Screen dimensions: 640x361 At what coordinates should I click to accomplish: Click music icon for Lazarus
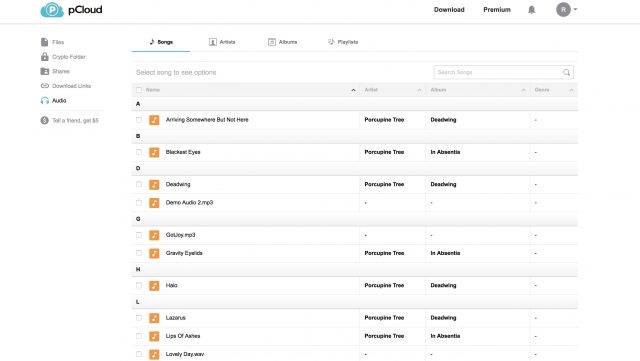click(x=154, y=318)
